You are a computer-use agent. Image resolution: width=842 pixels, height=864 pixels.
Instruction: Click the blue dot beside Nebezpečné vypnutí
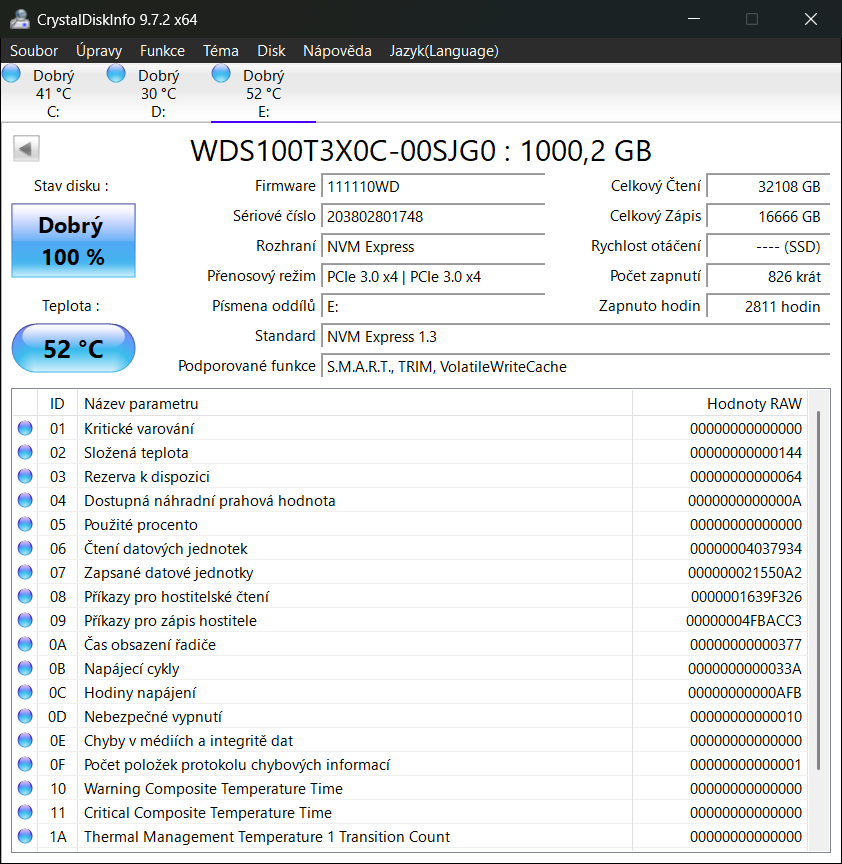click(x=24, y=716)
